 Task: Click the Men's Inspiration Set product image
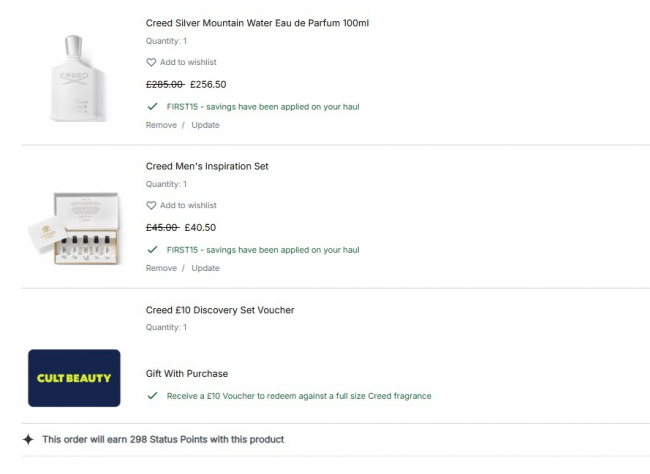(74, 227)
